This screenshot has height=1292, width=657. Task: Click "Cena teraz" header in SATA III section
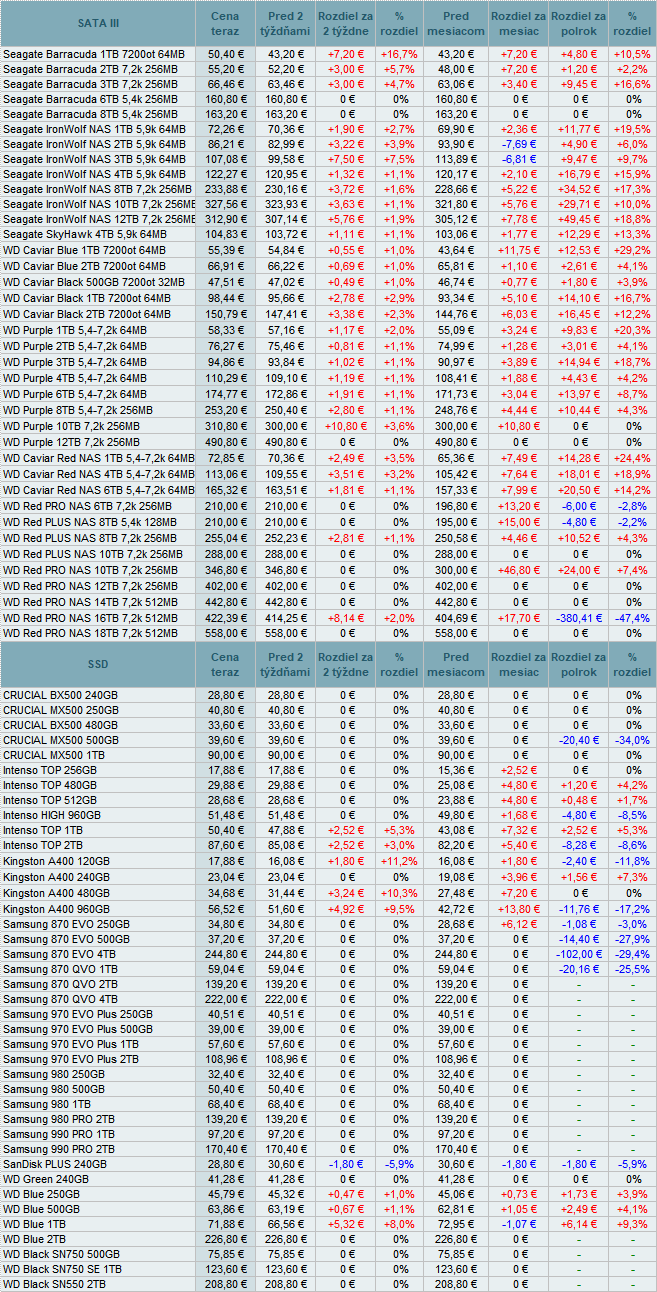tap(225, 23)
